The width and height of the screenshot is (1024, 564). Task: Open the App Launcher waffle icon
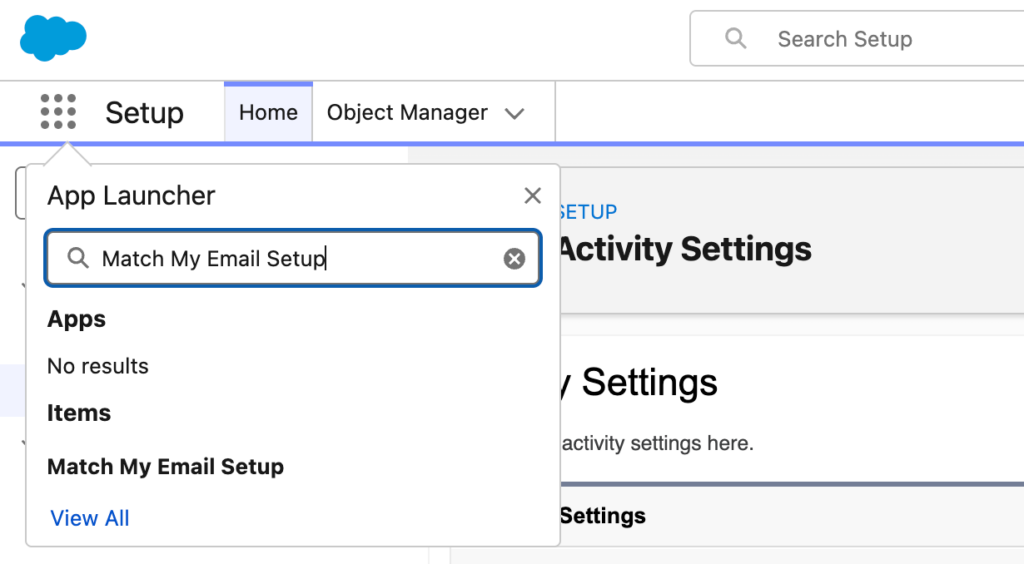58,112
